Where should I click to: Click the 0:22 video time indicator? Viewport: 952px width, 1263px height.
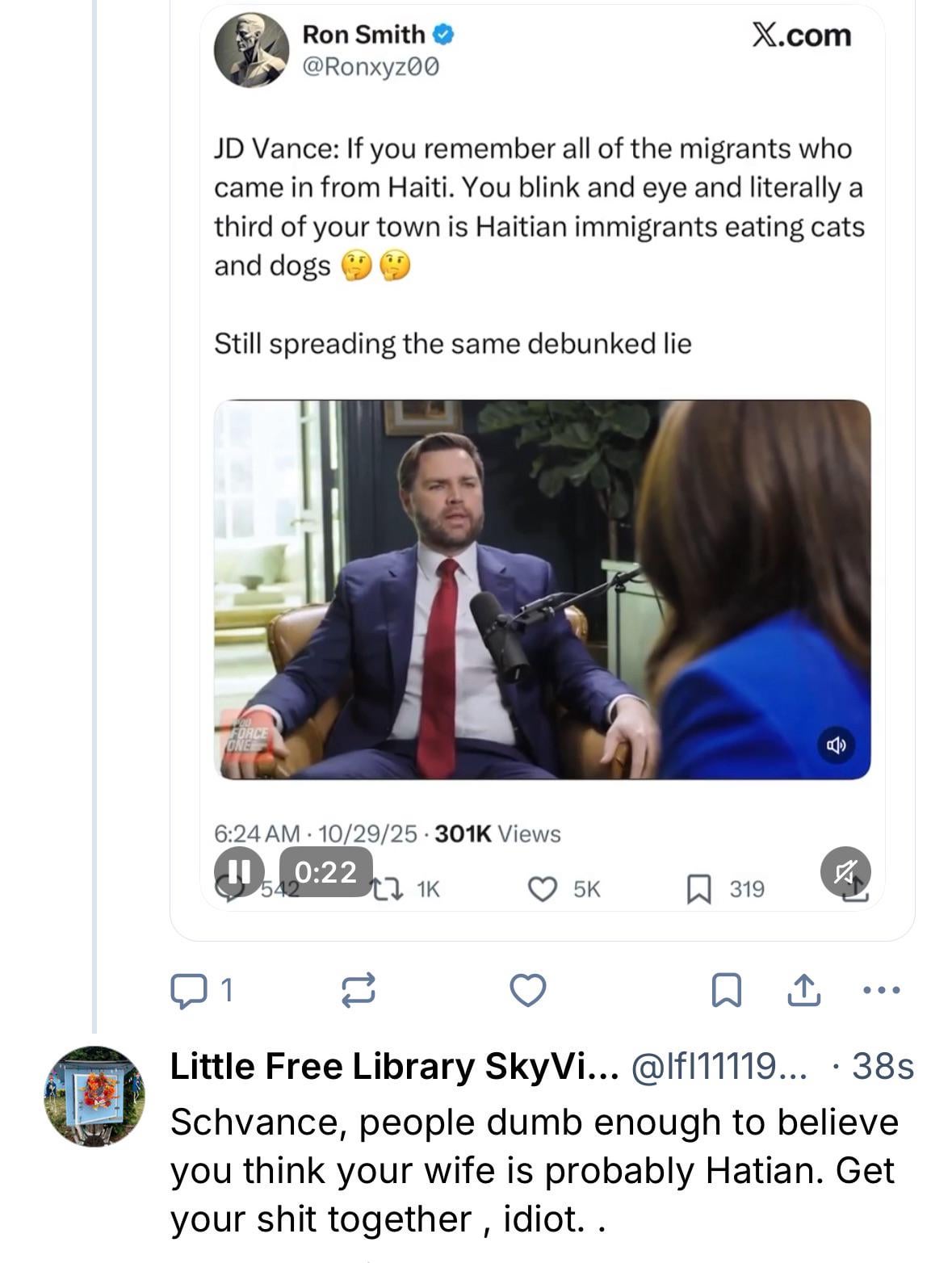(x=325, y=871)
